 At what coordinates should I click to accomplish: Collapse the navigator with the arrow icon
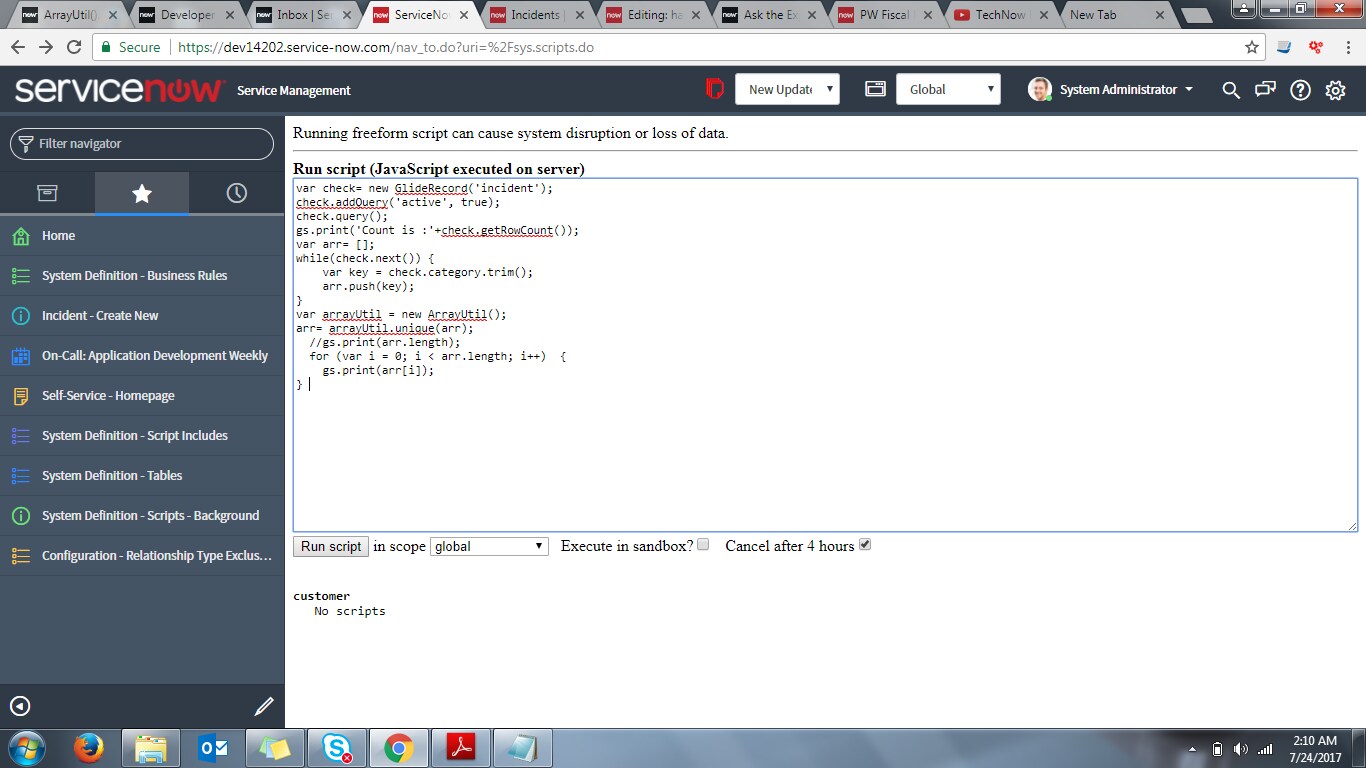coord(20,706)
